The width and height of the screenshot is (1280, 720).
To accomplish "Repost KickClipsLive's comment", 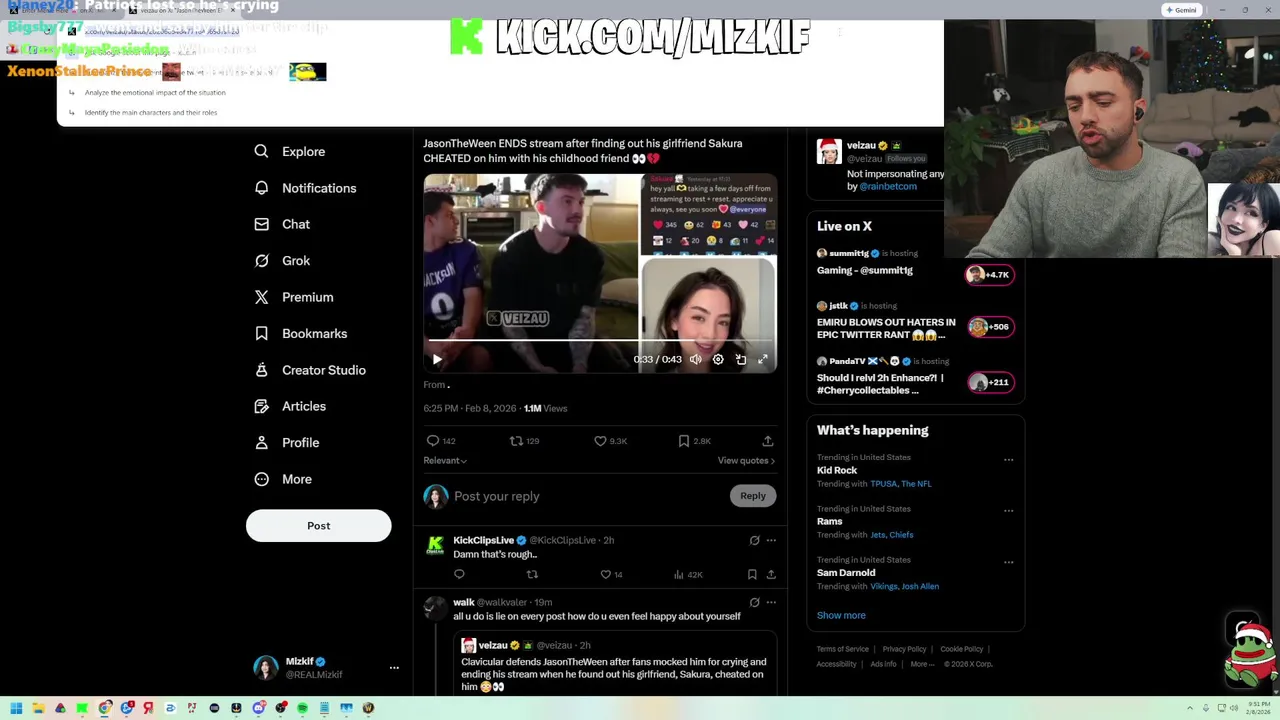I will tap(532, 574).
